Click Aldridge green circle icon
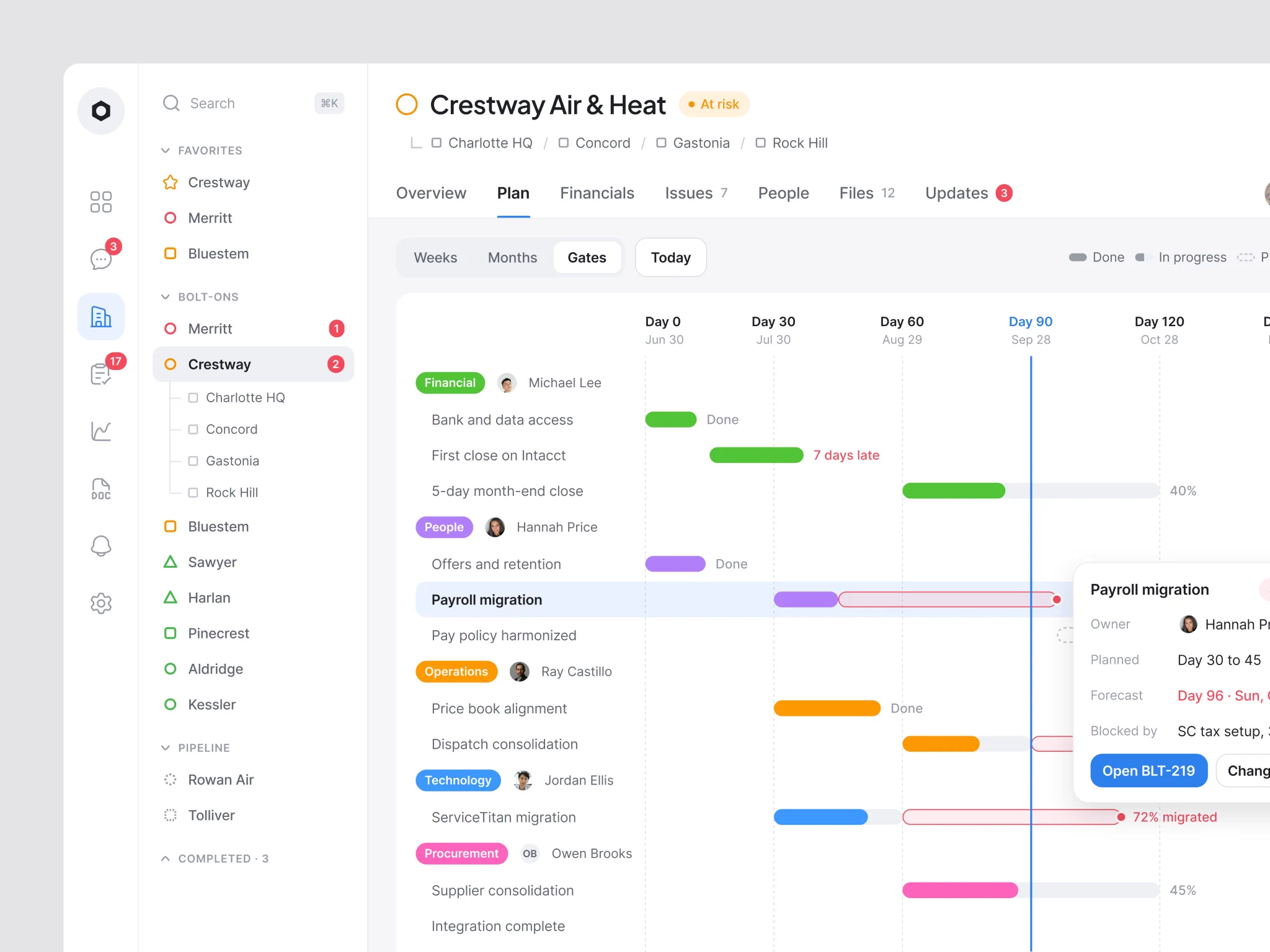The height and width of the screenshot is (952, 1270). (170, 669)
